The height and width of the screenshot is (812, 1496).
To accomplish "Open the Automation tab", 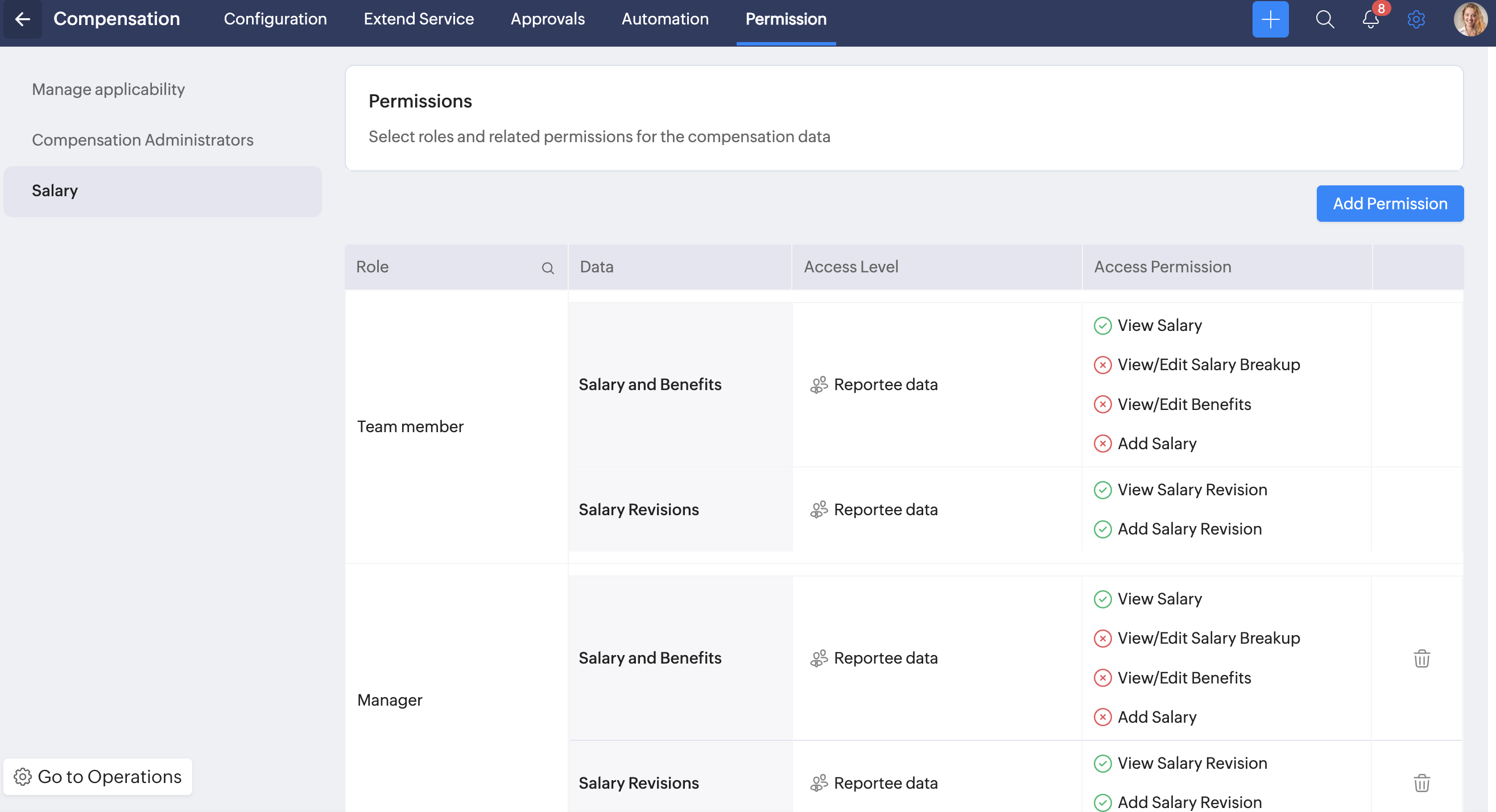I will [x=664, y=19].
